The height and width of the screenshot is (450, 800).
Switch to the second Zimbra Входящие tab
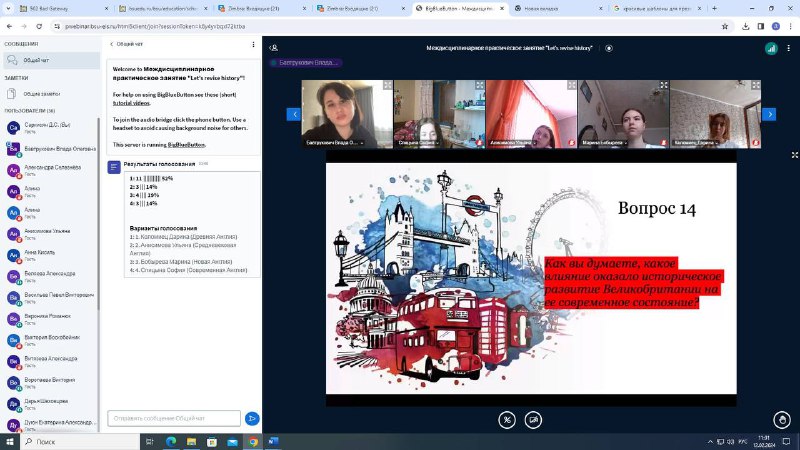click(360, 9)
